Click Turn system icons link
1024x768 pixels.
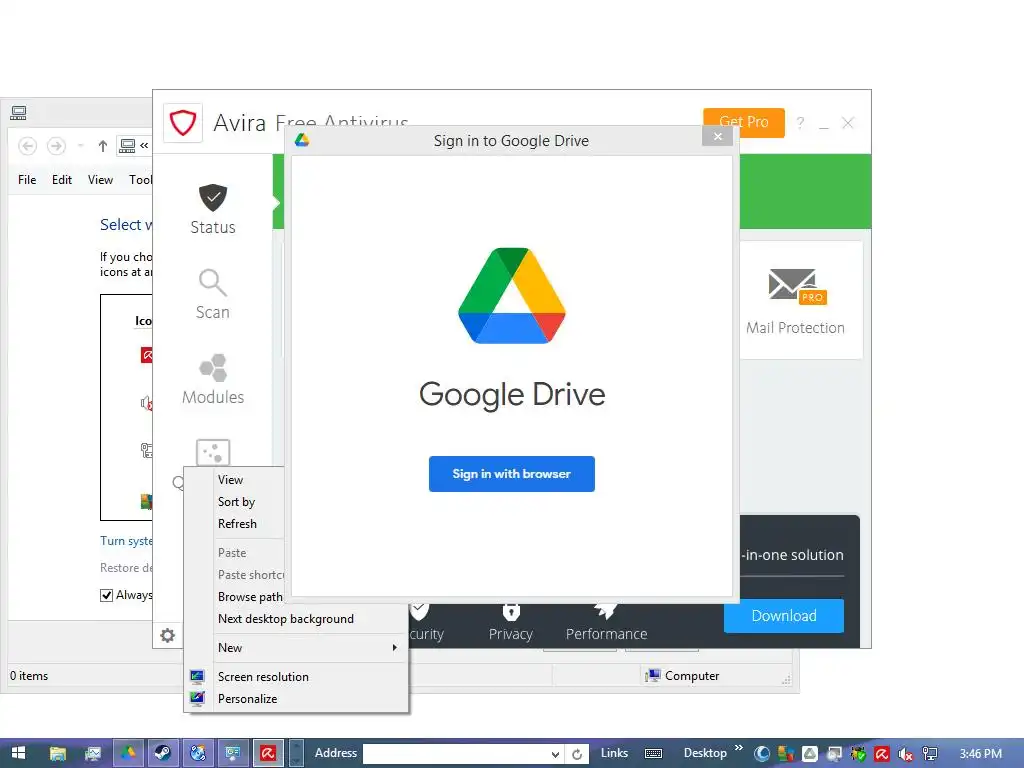pos(126,541)
